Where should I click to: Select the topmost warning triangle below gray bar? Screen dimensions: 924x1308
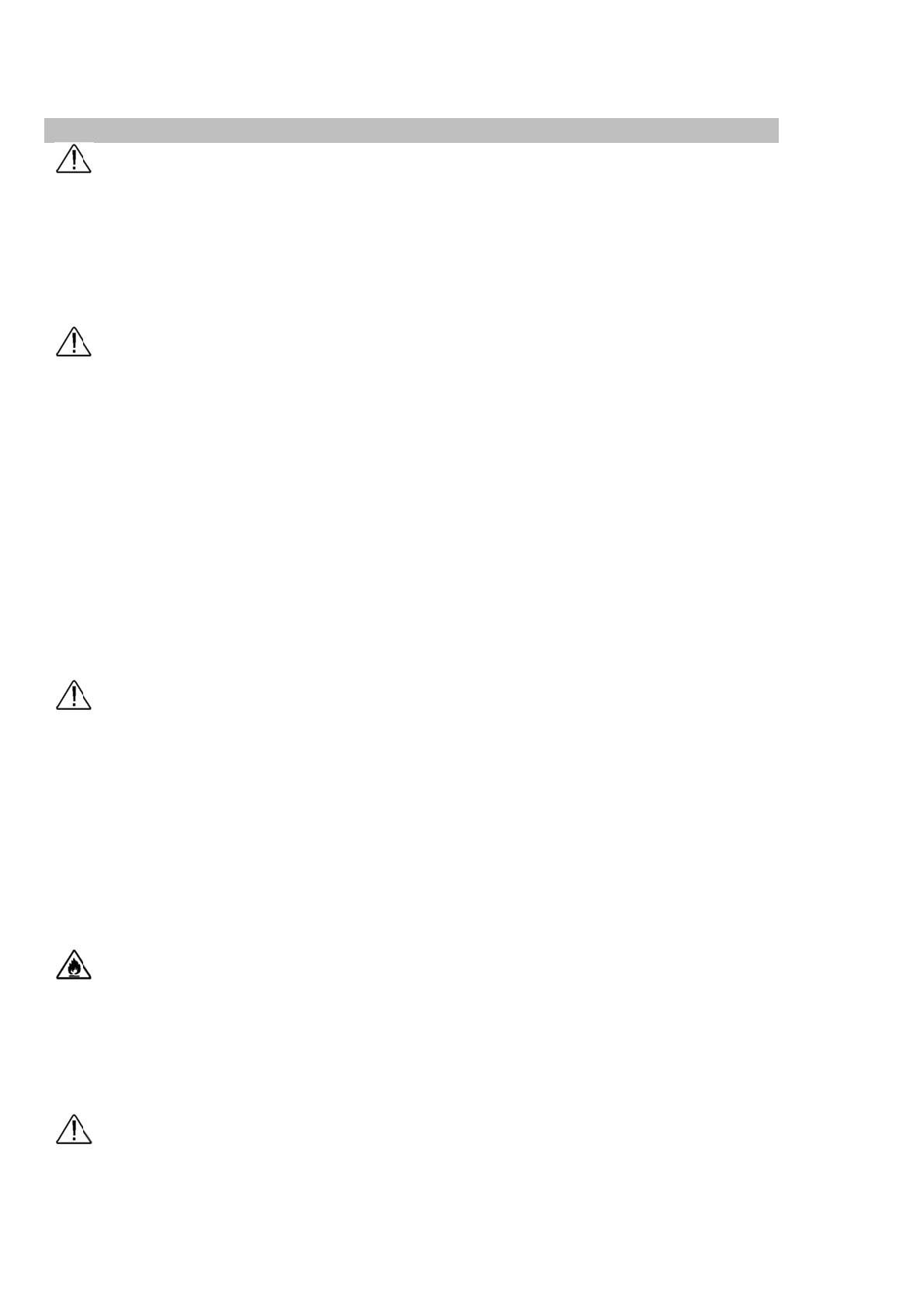74,158
